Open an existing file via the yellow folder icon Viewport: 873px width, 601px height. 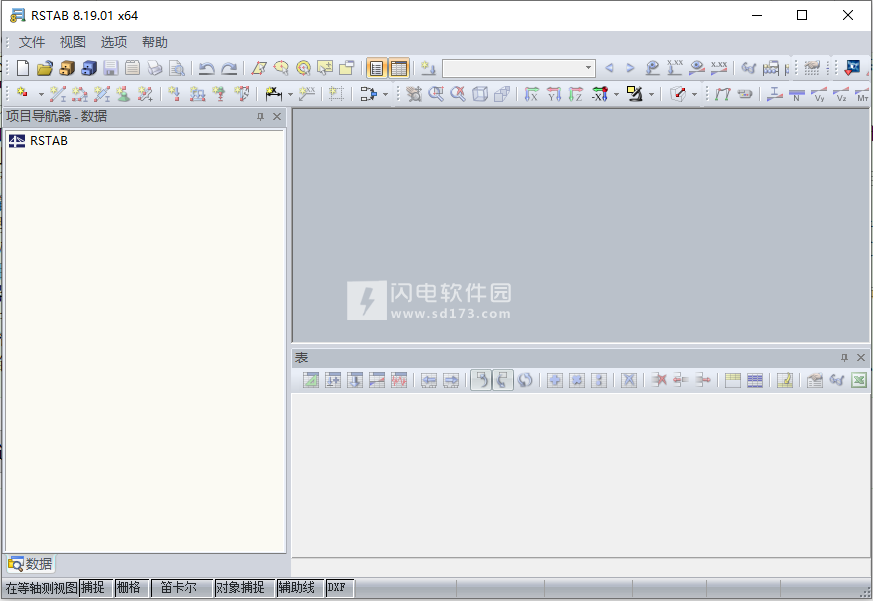(x=45, y=68)
